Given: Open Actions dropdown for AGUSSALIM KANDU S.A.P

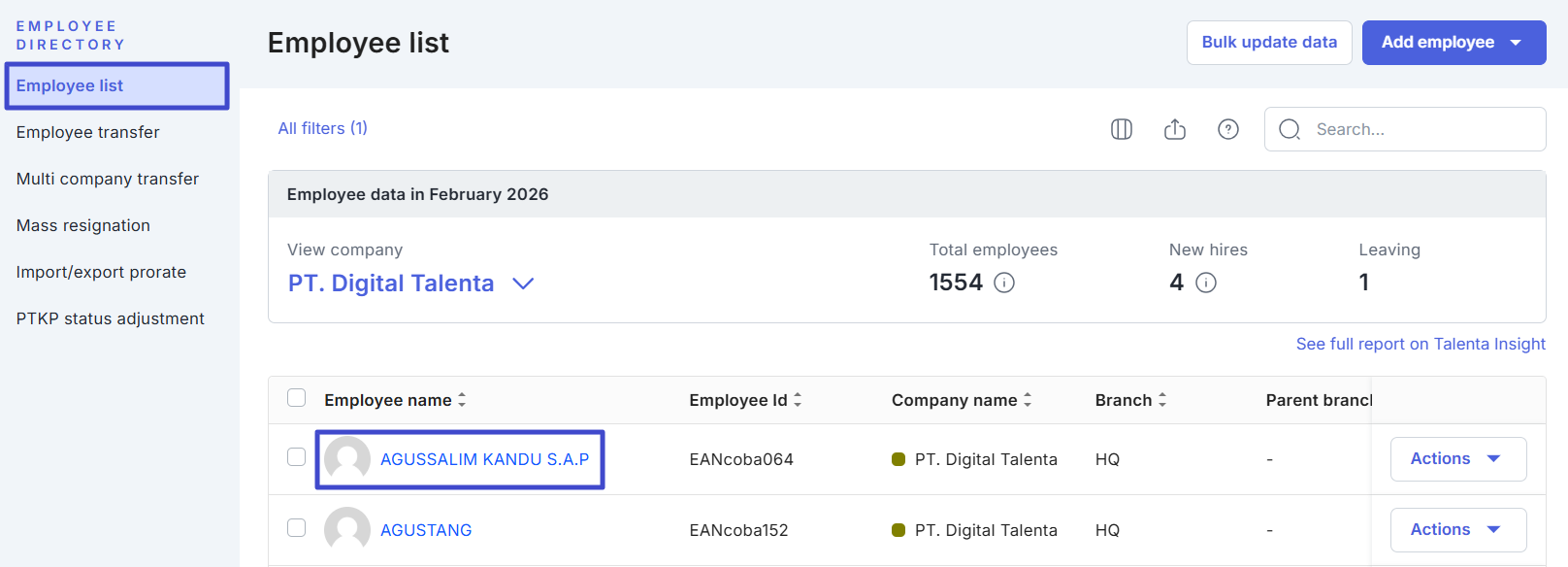Looking at the screenshot, I should (x=1457, y=459).
